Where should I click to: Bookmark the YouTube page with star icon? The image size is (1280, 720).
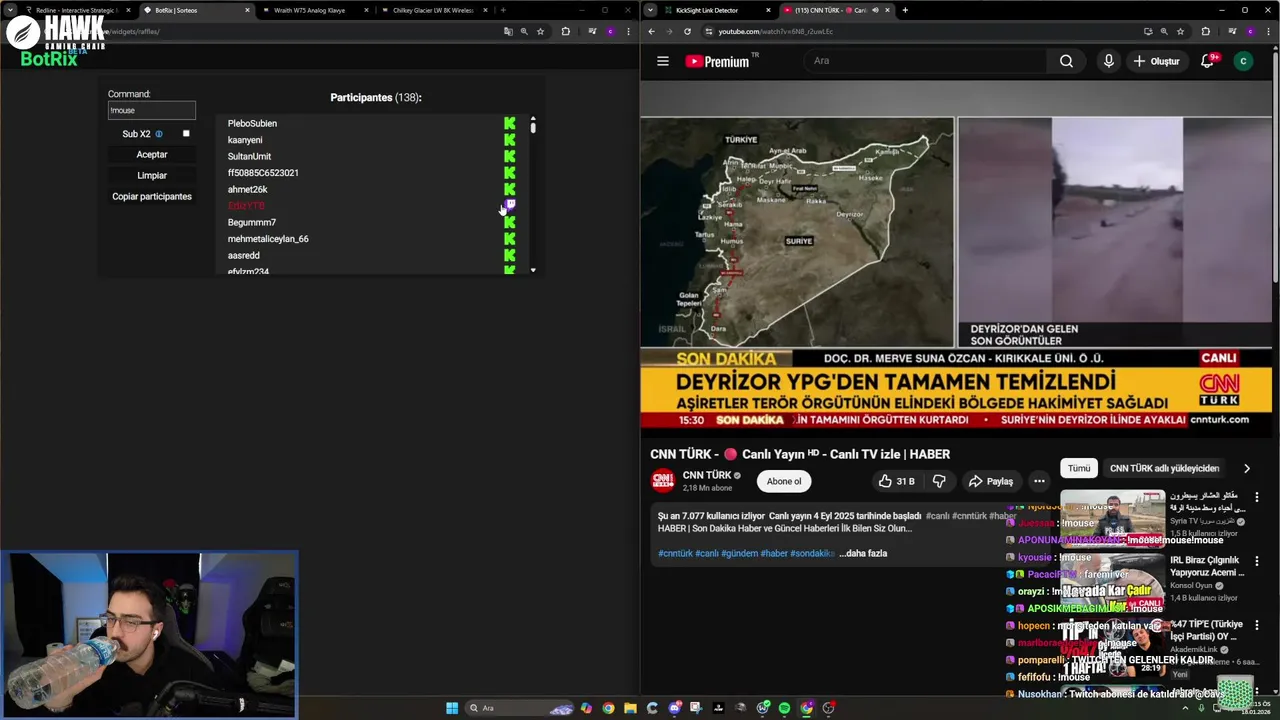tap(1180, 31)
